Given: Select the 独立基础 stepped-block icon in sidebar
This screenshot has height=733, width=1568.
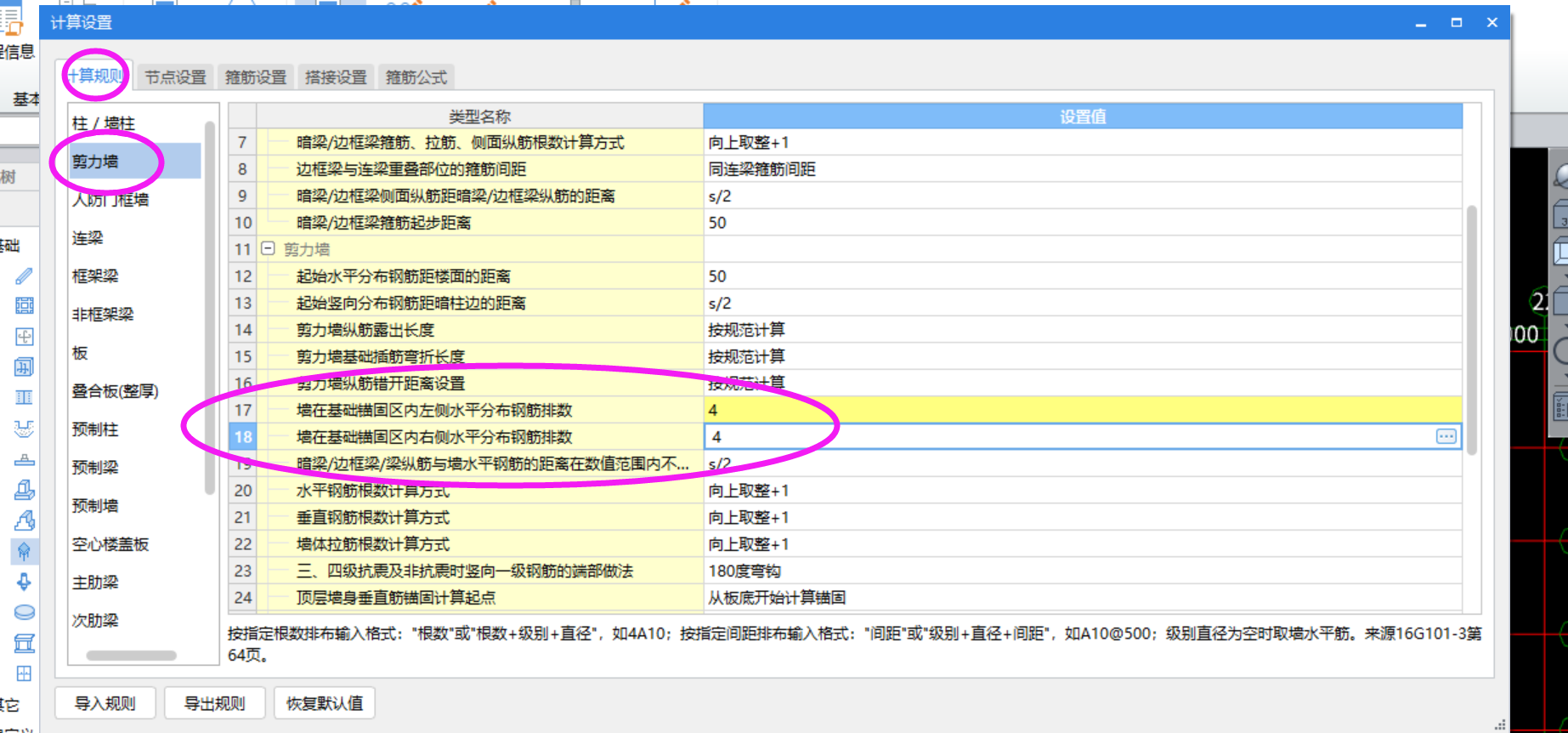Looking at the screenshot, I should (x=24, y=490).
